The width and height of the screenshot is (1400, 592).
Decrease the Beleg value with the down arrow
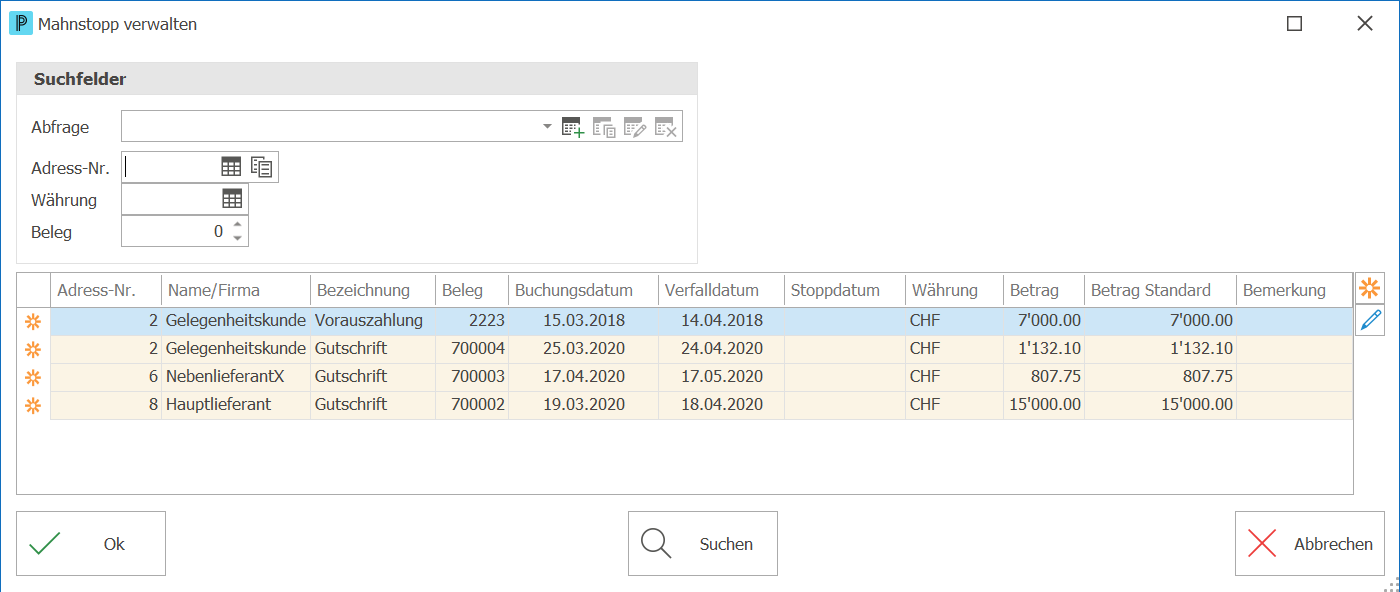[x=237, y=238]
